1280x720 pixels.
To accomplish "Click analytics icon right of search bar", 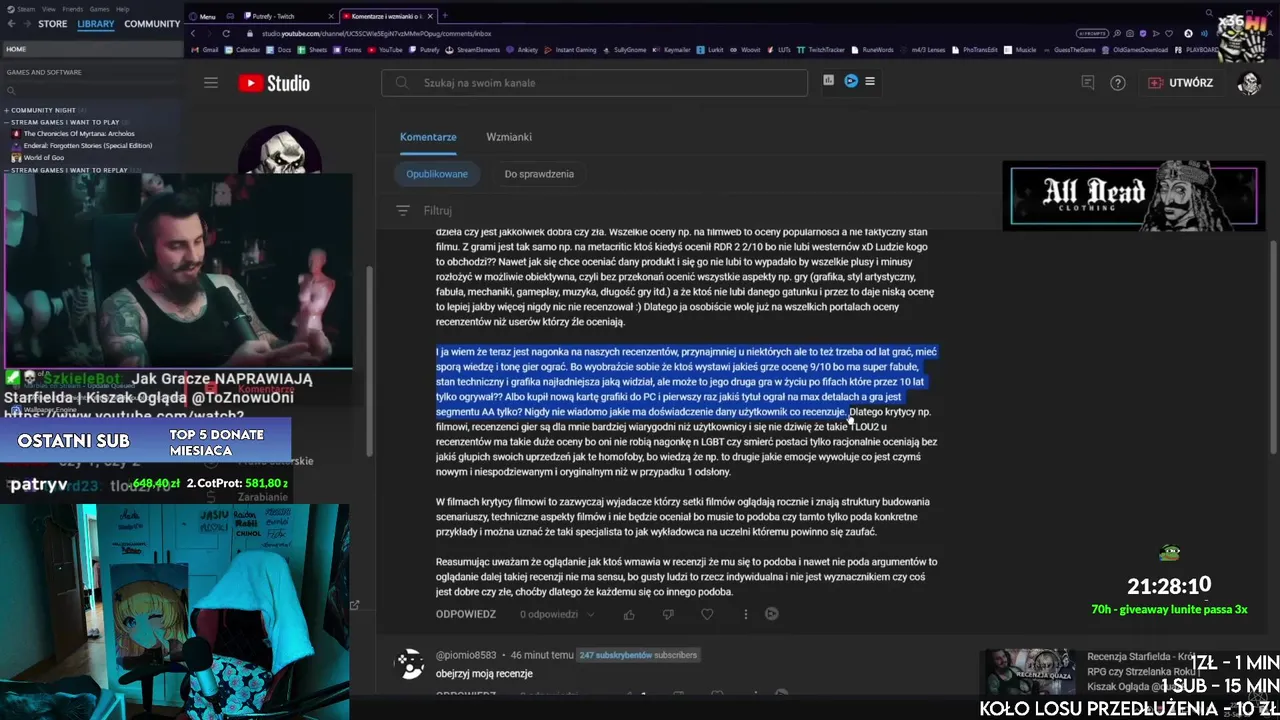I will point(828,81).
